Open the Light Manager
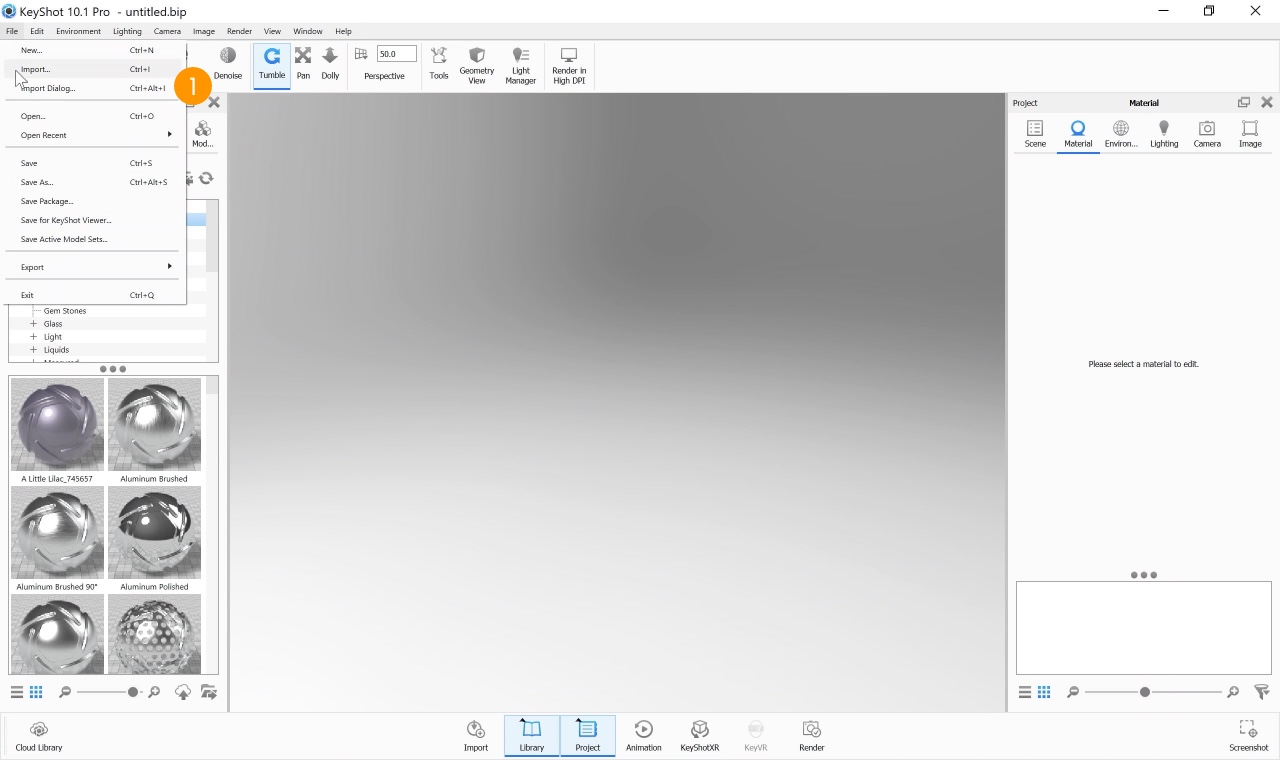 pyautogui.click(x=520, y=63)
